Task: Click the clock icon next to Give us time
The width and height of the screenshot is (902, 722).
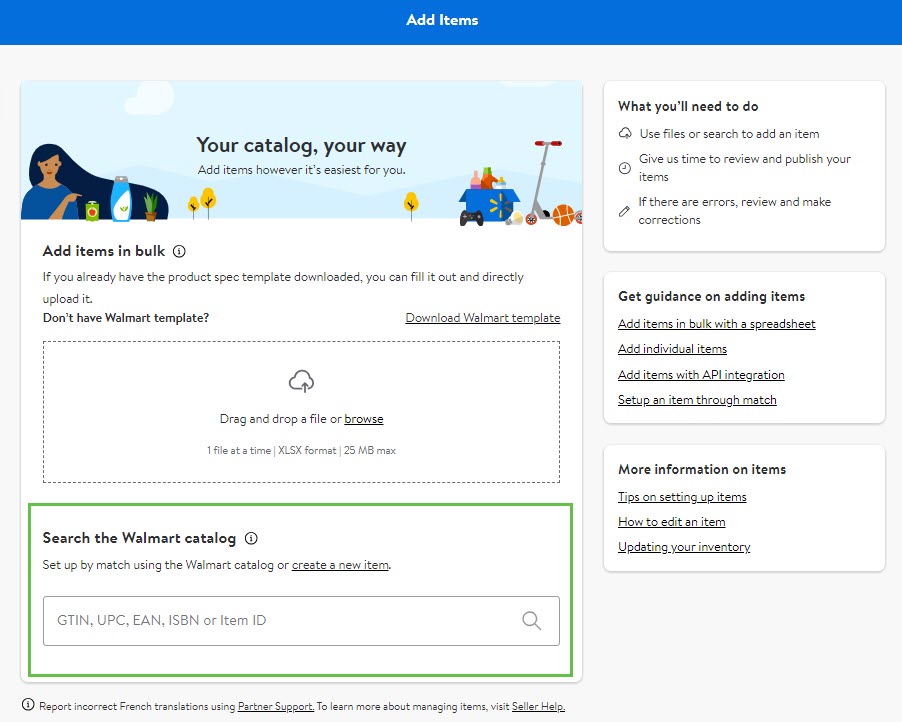Action: click(625, 168)
